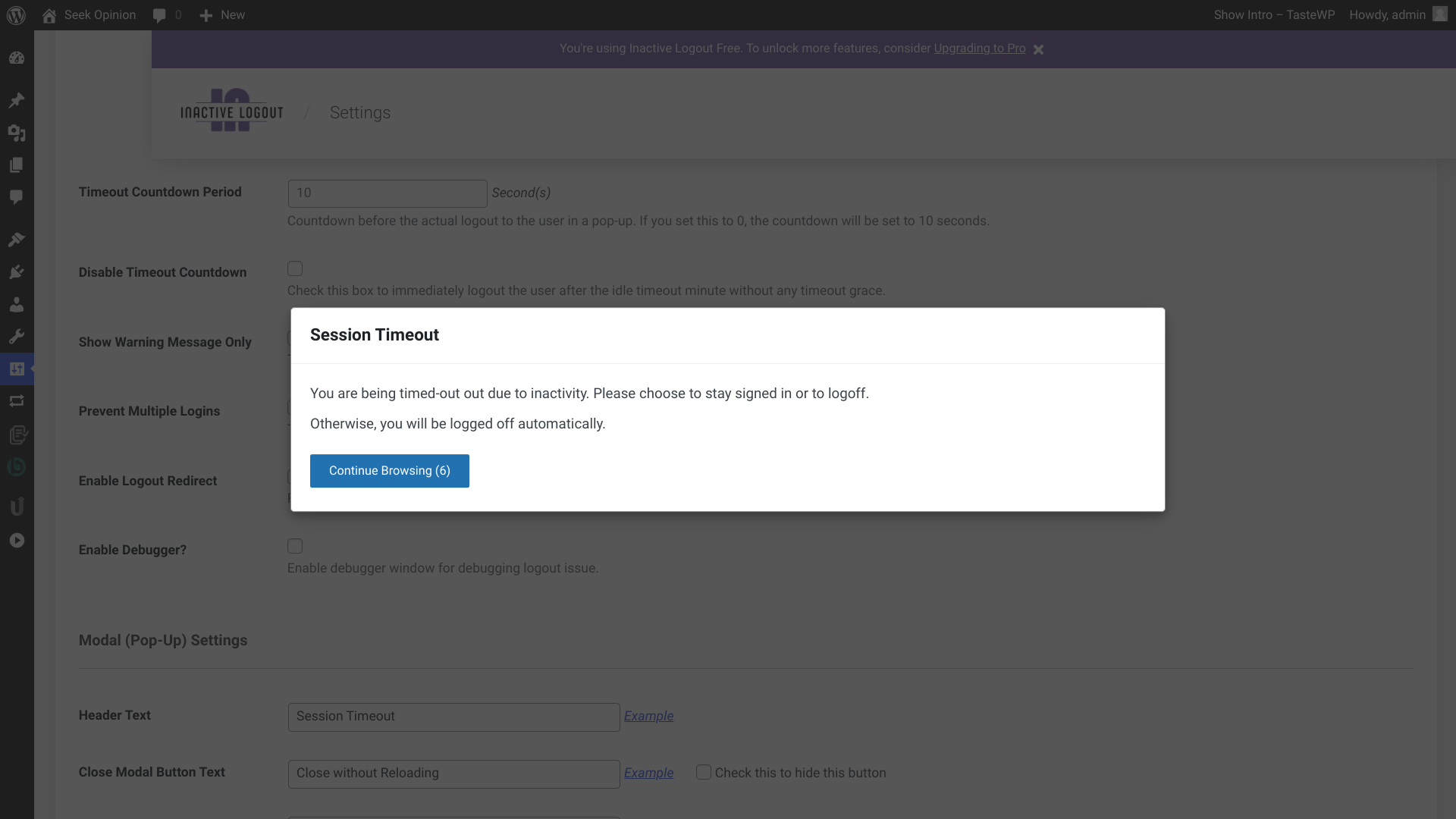Open the Users icon in the sidebar
1456x819 pixels.
[x=17, y=305]
